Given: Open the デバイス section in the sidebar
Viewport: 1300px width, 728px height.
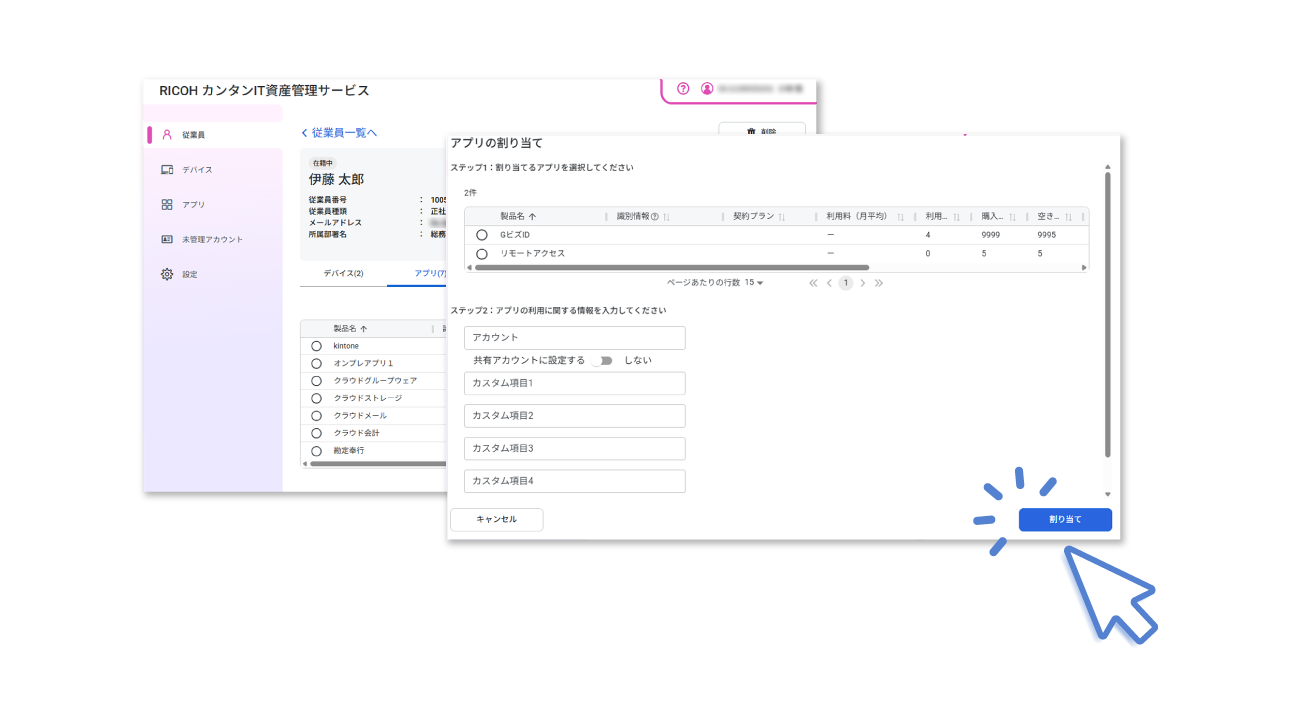Looking at the screenshot, I should click(196, 169).
